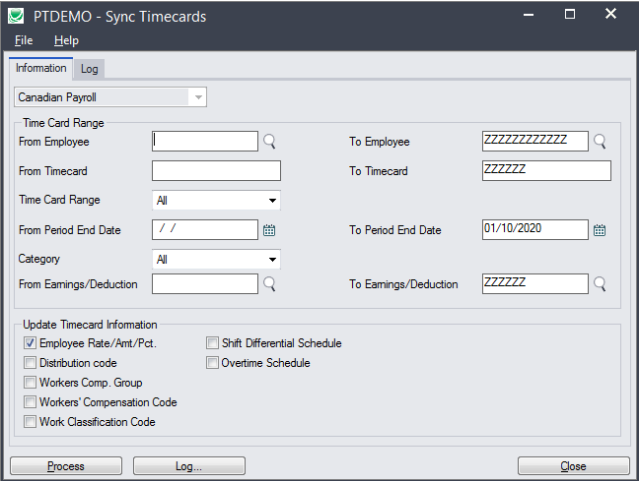Click the PTDEMO app icon in title bar
The height and width of the screenshot is (481, 639).
16,16
